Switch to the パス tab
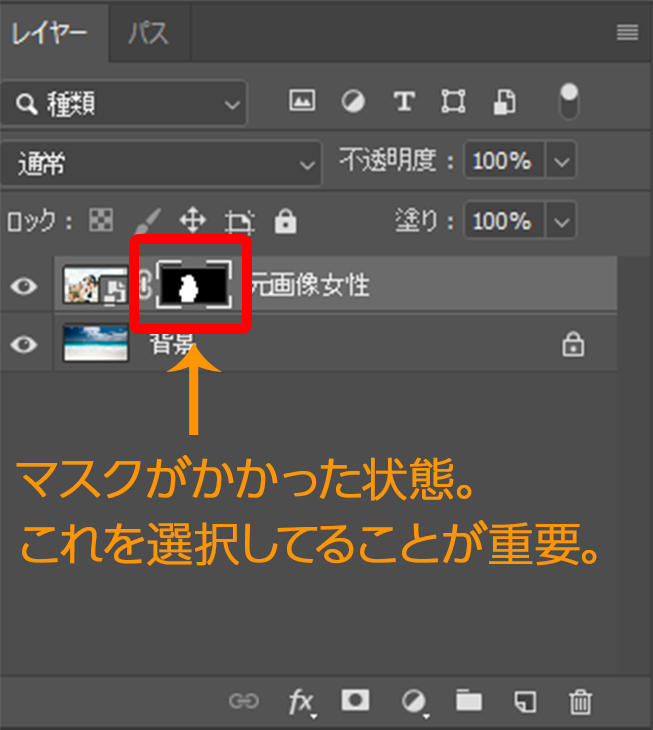Screen dimensions: 653x730 click(148, 32)
